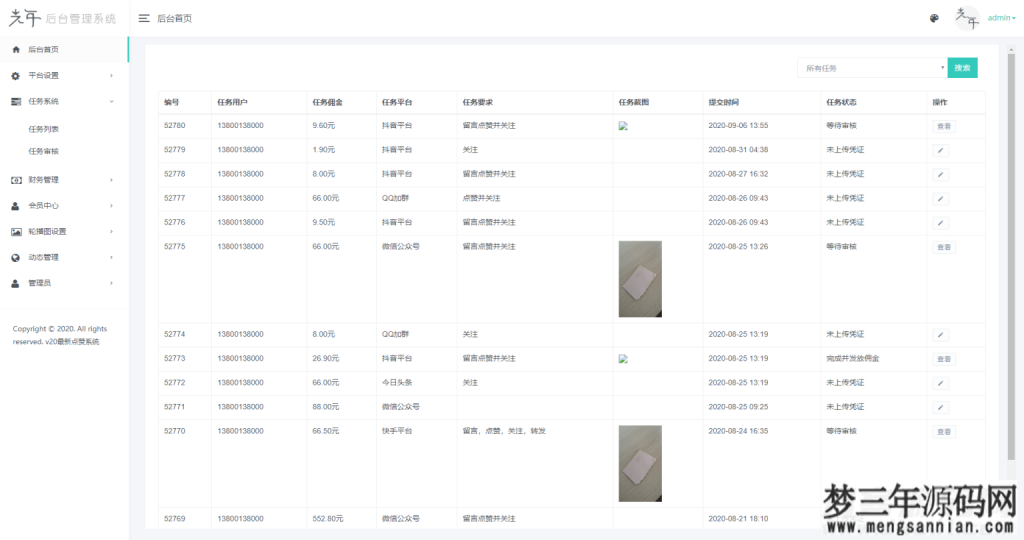Click edit pencil for task 52777
The width and height of the screenshot is (1024, 540).
pos(940,199)
